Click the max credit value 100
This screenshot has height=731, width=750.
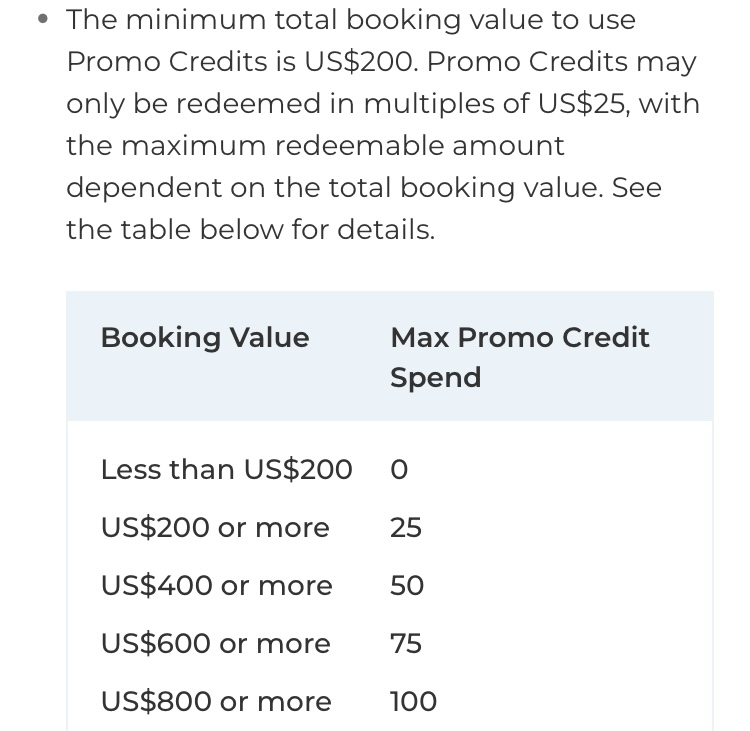tap(413, 701)
